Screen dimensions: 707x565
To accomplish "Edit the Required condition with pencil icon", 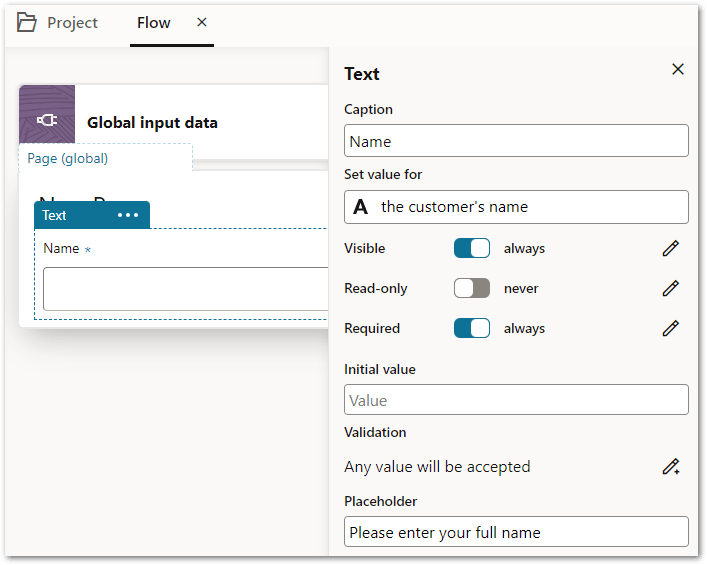I will [670, 328].
